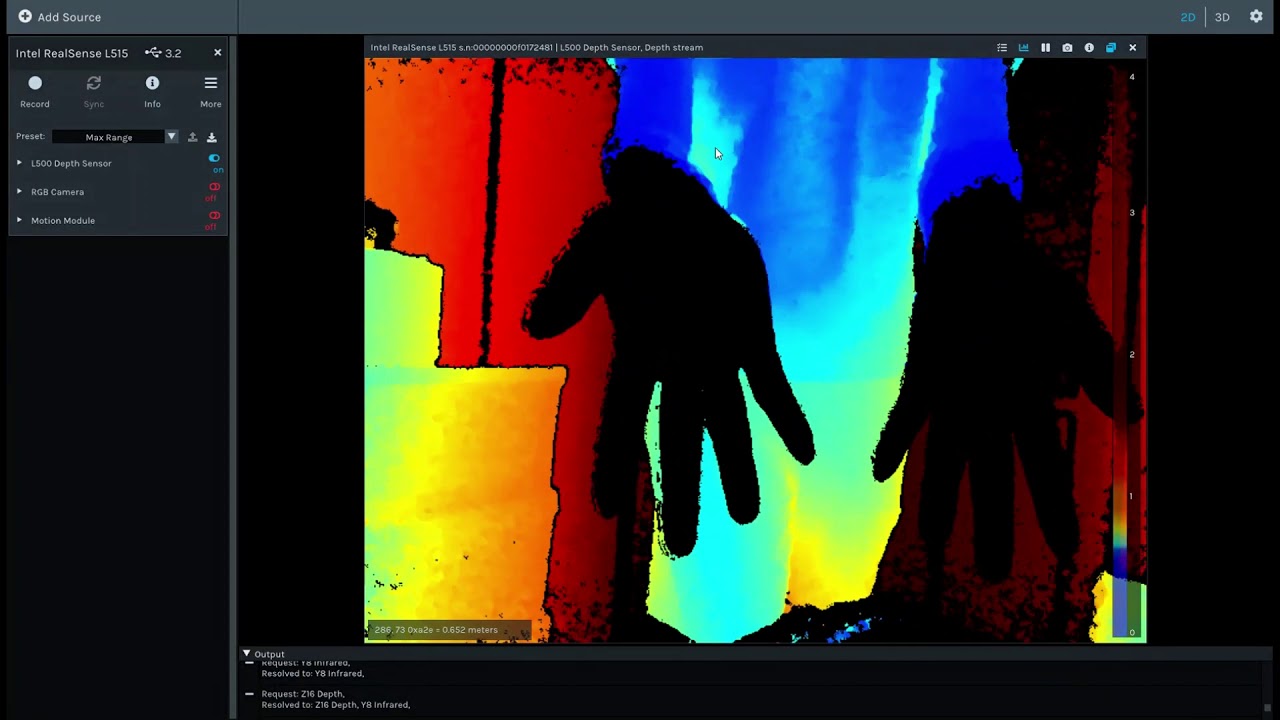Switch to 3D view
This screenshot has height=720, width=1280.
click(x=1222, y=17)
